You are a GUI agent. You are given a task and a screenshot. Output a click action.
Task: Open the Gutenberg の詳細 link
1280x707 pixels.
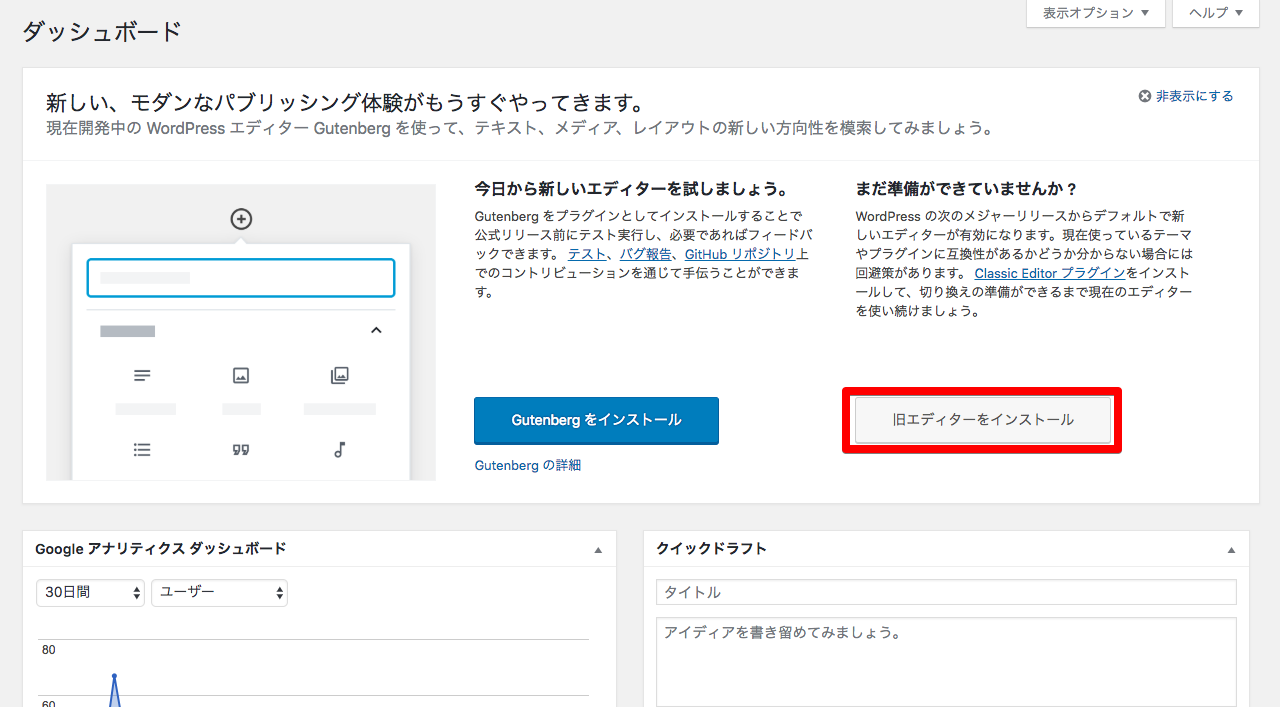click(x=527, y=466)
